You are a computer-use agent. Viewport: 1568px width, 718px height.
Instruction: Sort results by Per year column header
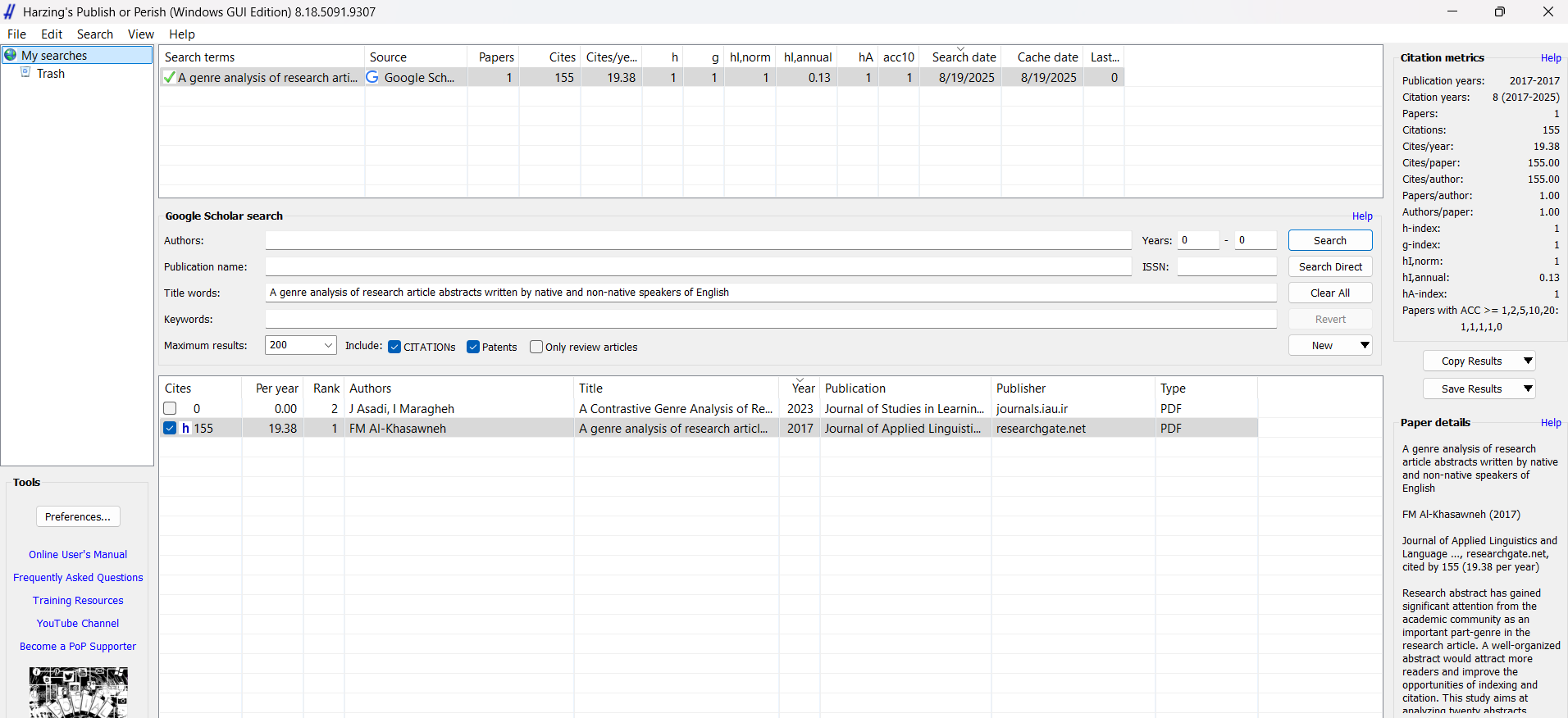(272, 389)
